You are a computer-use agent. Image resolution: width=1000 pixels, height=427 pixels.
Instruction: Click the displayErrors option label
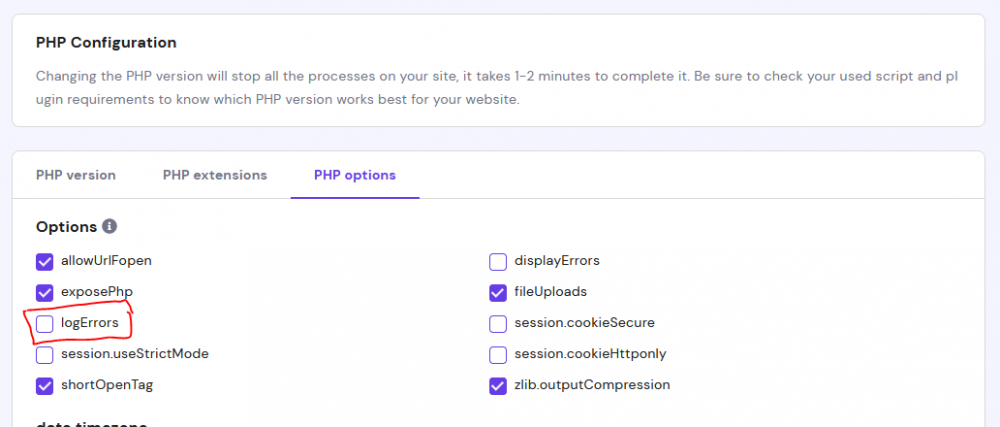pyautogui.click(x=557, y=261)
